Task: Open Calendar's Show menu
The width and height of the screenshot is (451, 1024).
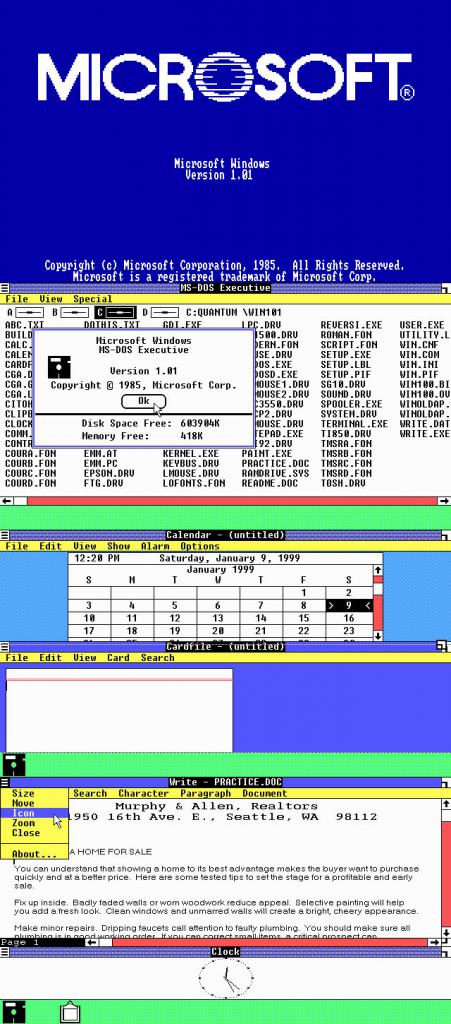Action: 118,547
